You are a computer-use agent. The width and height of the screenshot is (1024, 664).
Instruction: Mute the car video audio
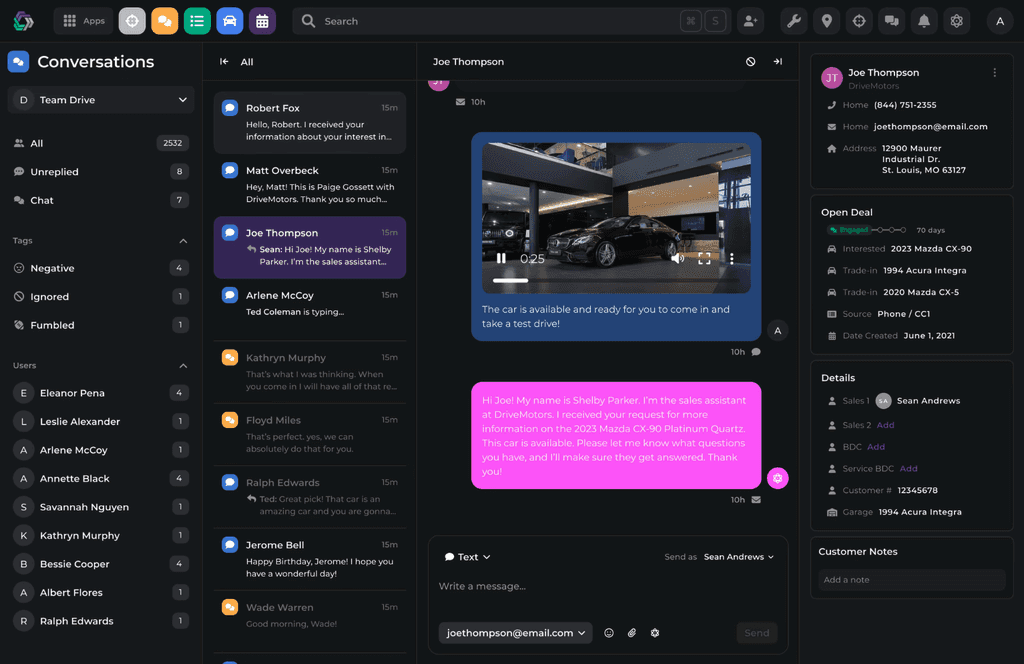pos(677,257)
